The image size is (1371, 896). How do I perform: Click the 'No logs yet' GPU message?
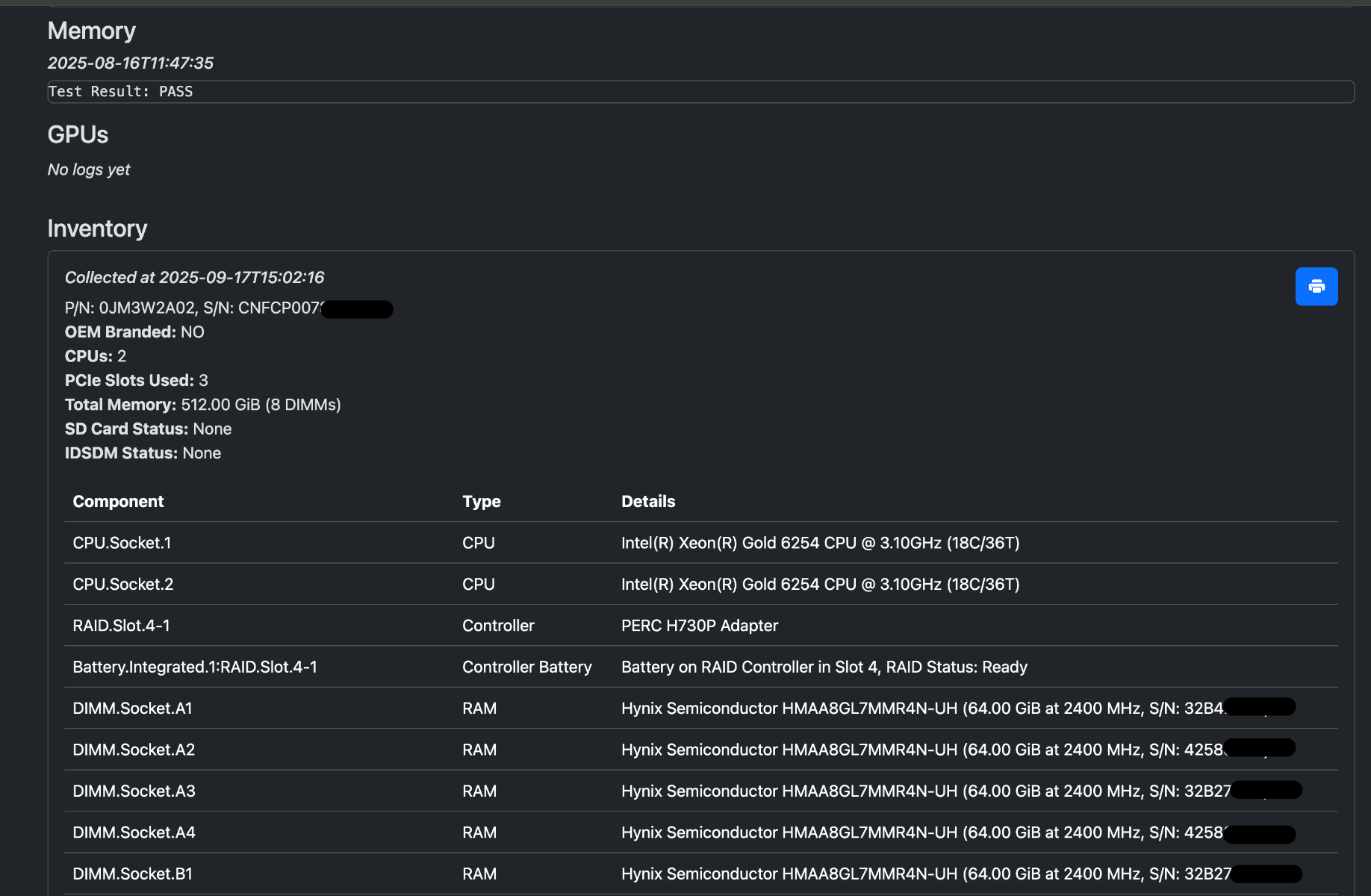[89, 170]
